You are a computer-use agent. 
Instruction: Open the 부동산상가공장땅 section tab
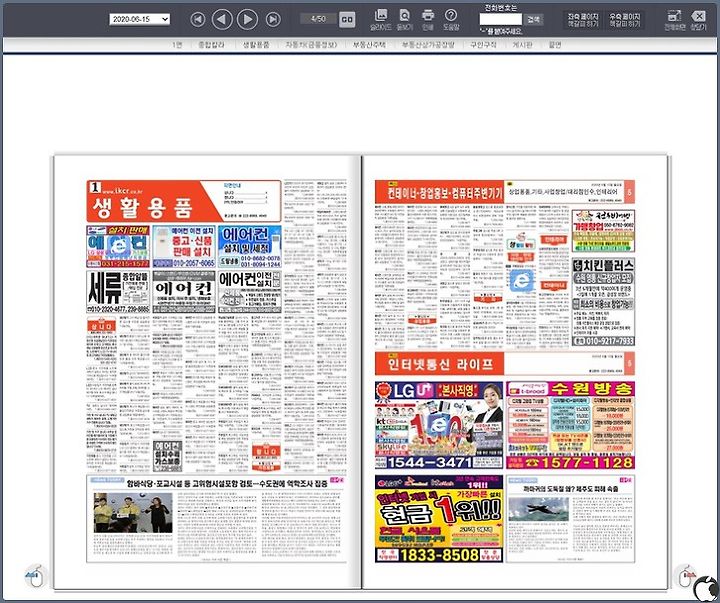tap(428, 45)
